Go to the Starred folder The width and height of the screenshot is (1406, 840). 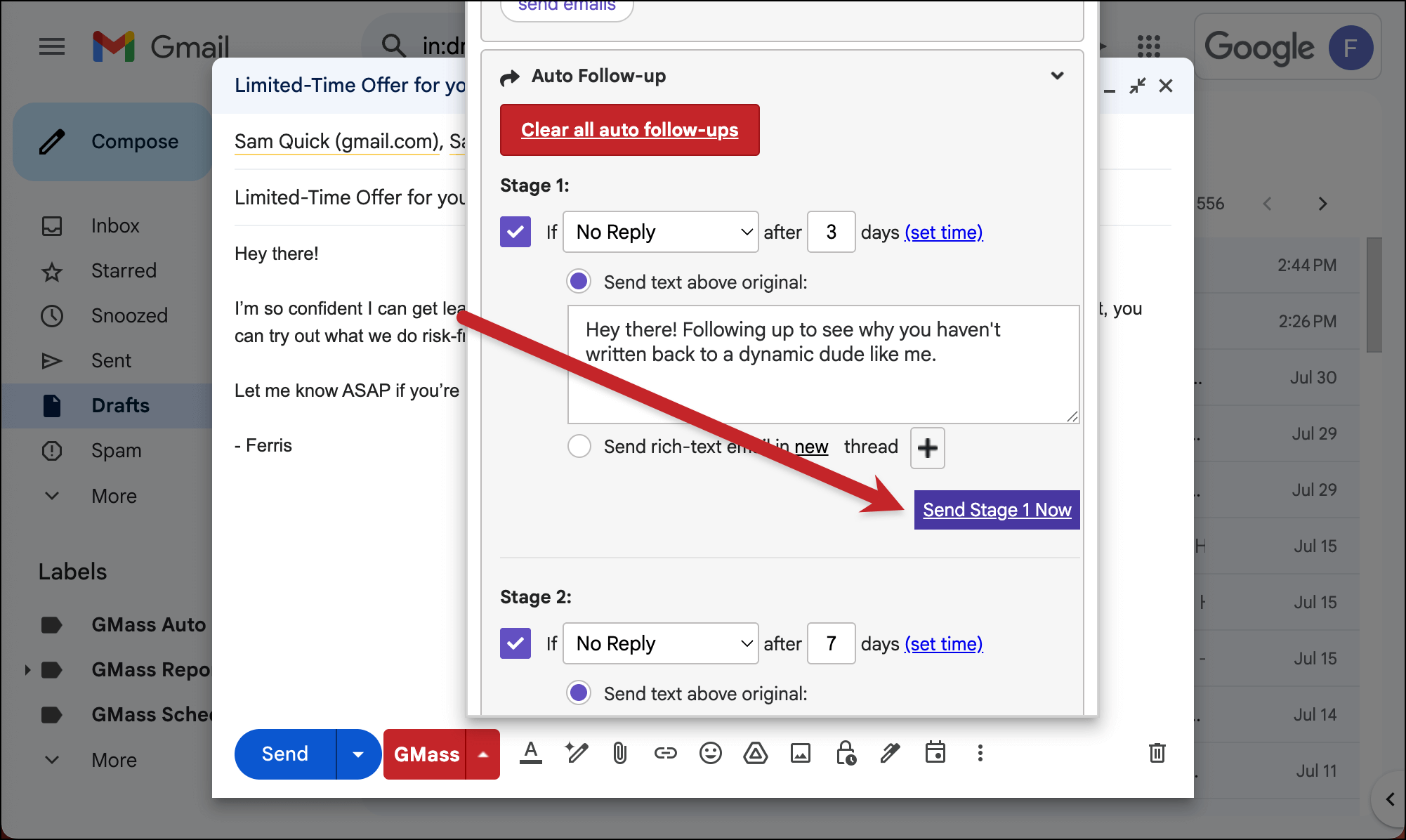click(124, 270)
